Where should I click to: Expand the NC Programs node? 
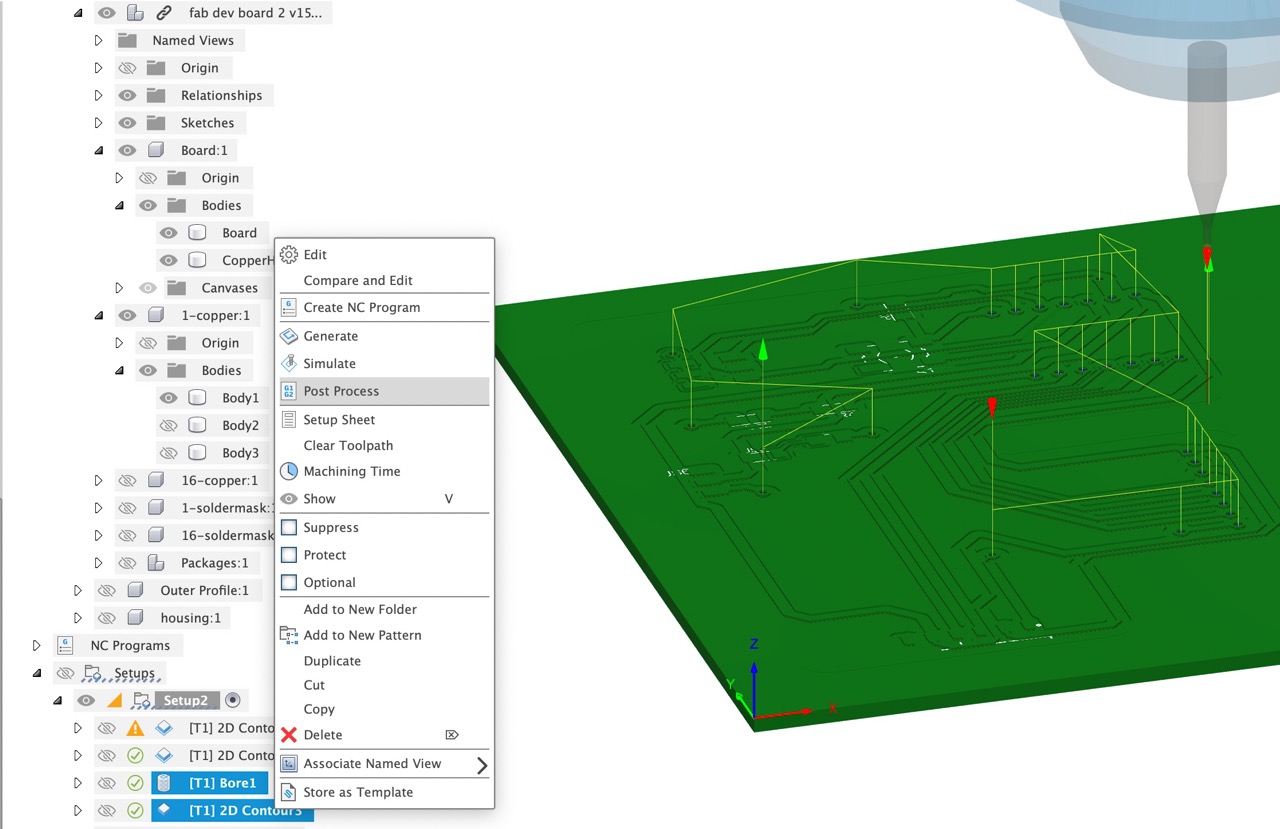coord(36,645)
